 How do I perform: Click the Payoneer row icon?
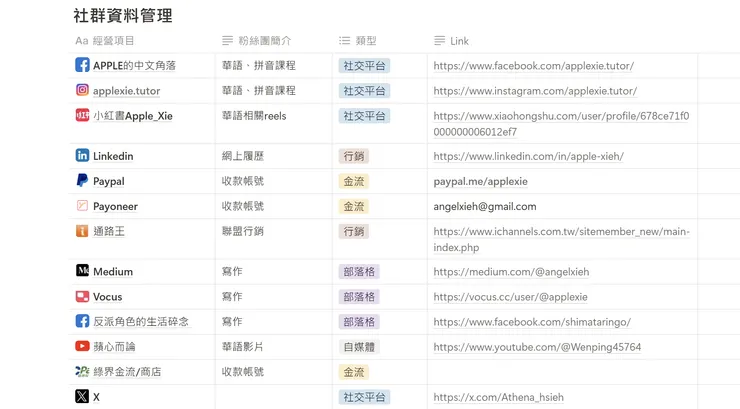click(82, 206)
